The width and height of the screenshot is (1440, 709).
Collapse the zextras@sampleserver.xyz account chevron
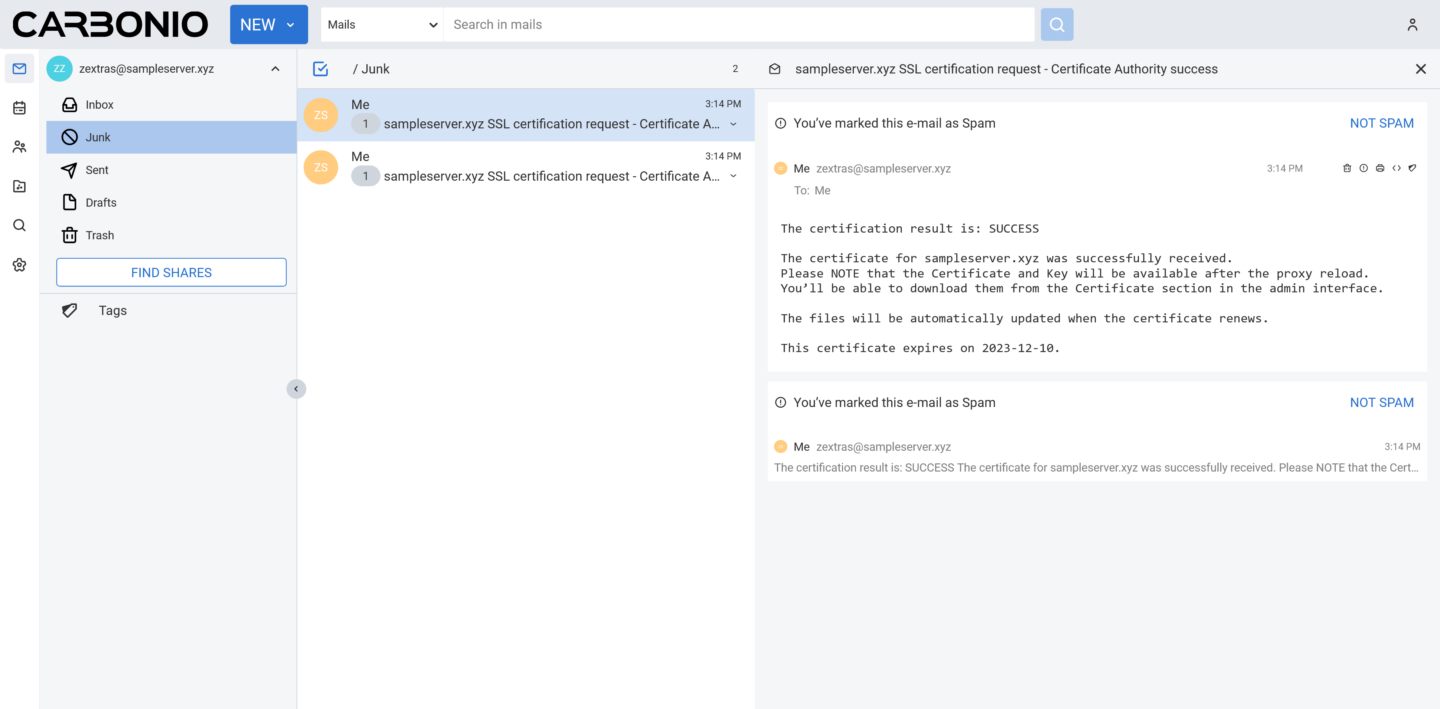pyautogui.click(x=275, y=68)
